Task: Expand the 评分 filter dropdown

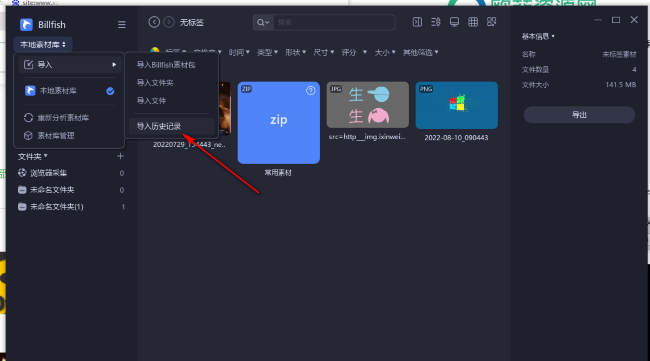Action: click(354, 52)
